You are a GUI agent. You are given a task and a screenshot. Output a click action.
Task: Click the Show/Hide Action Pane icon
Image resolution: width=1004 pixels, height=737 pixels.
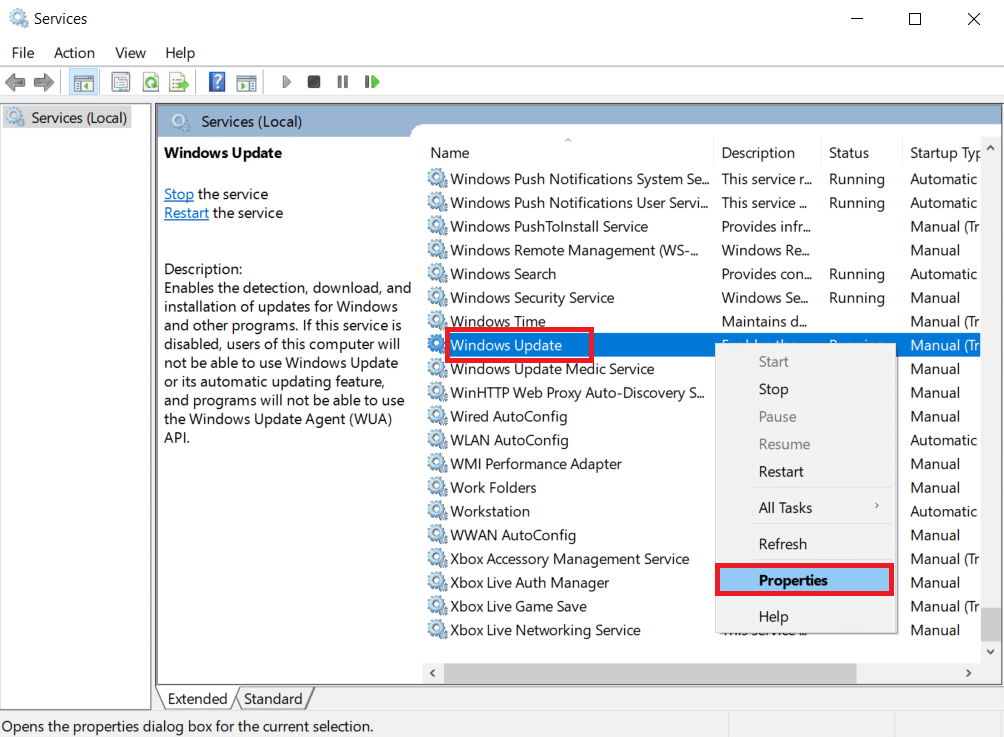[246, 81]
